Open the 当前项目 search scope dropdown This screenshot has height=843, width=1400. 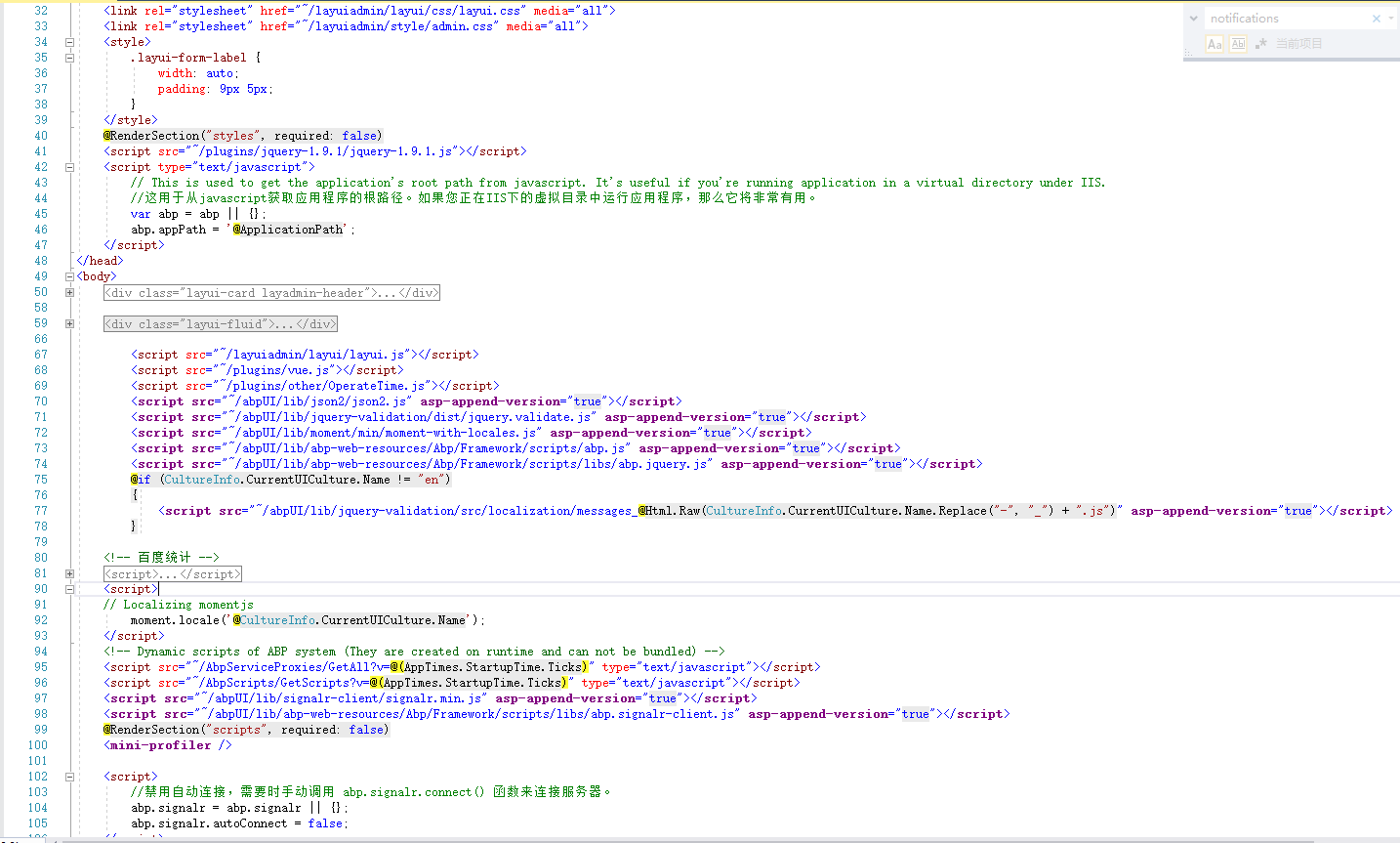(1298, 44)
